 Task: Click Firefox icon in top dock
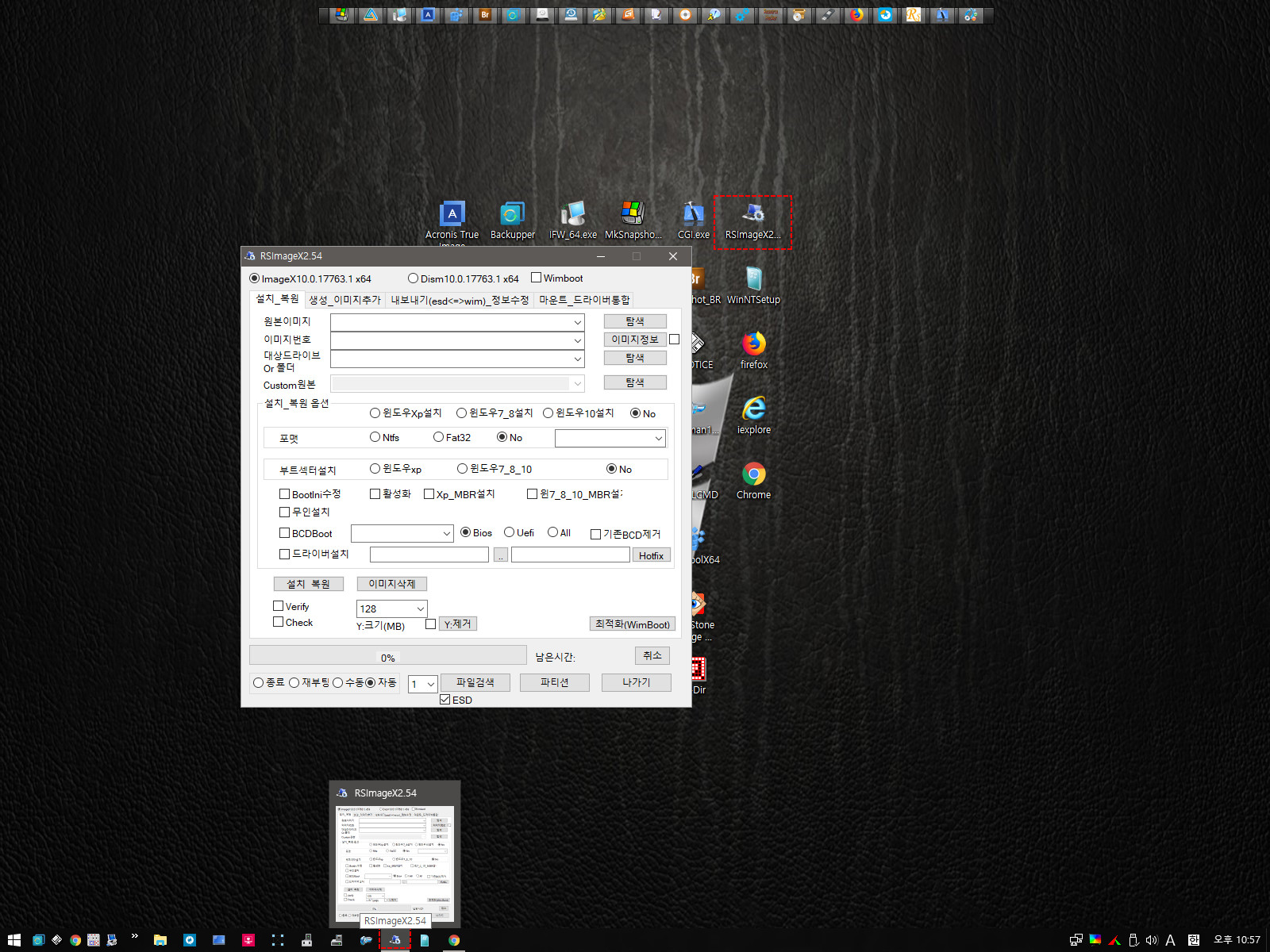pyautogui.click(x=856, y=15)
